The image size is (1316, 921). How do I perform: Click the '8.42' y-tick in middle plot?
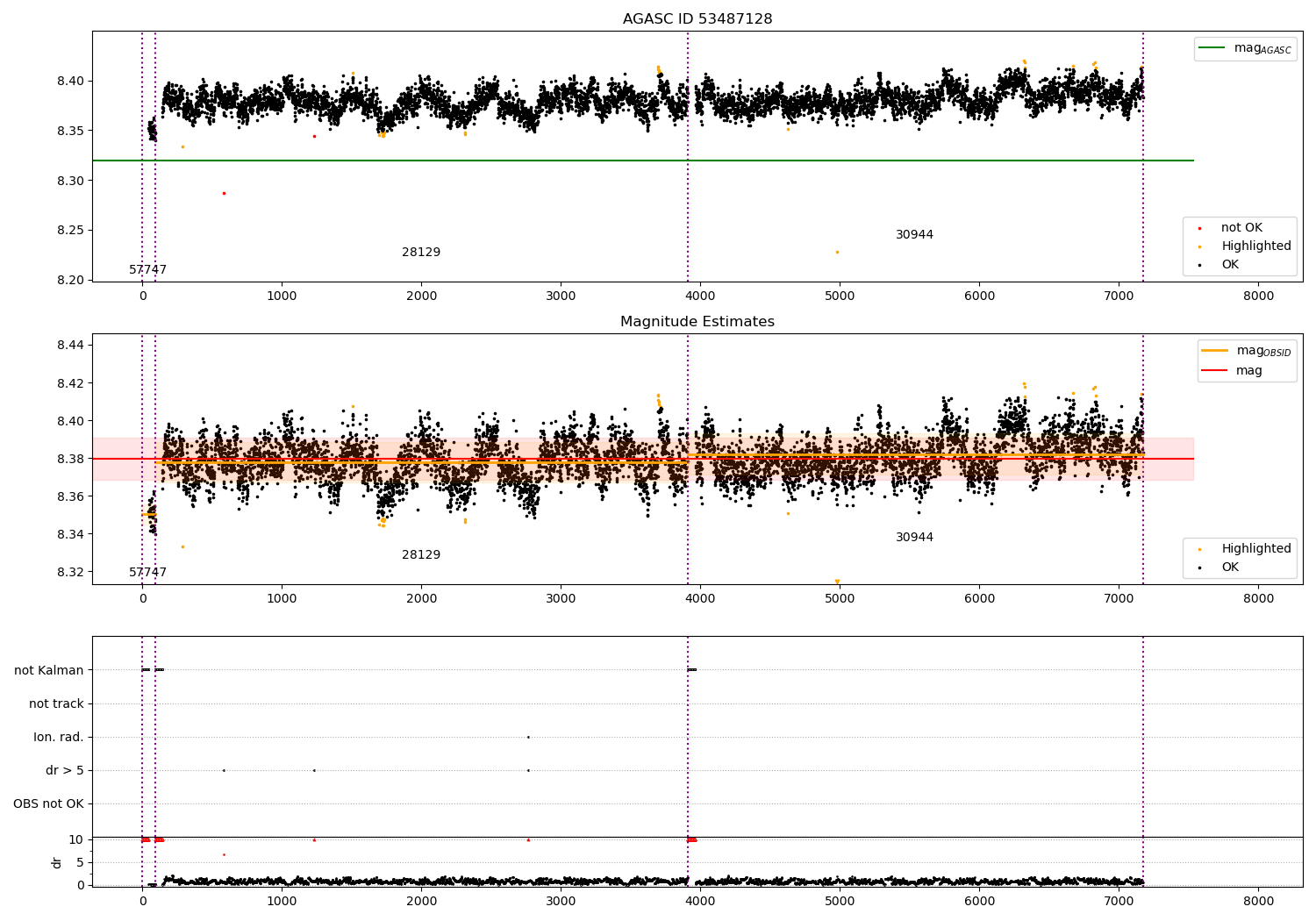tap(71, 383)
